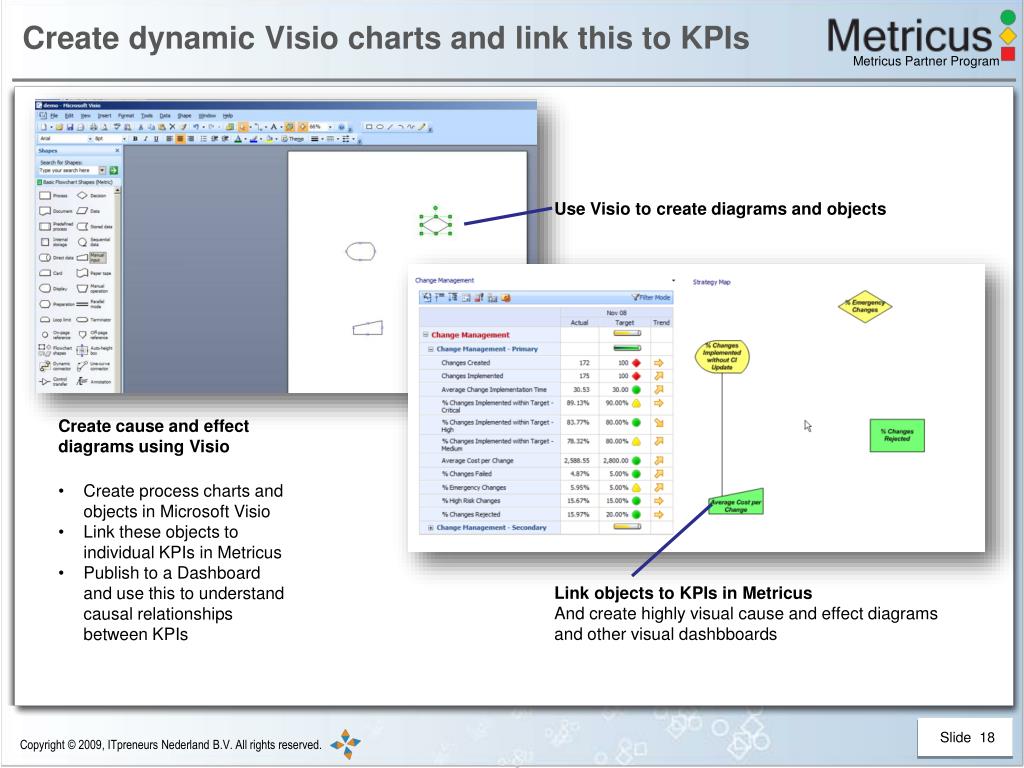Screen dimensions: 1024x768
Task: Click the Filter Mode button
Action: click(651, 297)
